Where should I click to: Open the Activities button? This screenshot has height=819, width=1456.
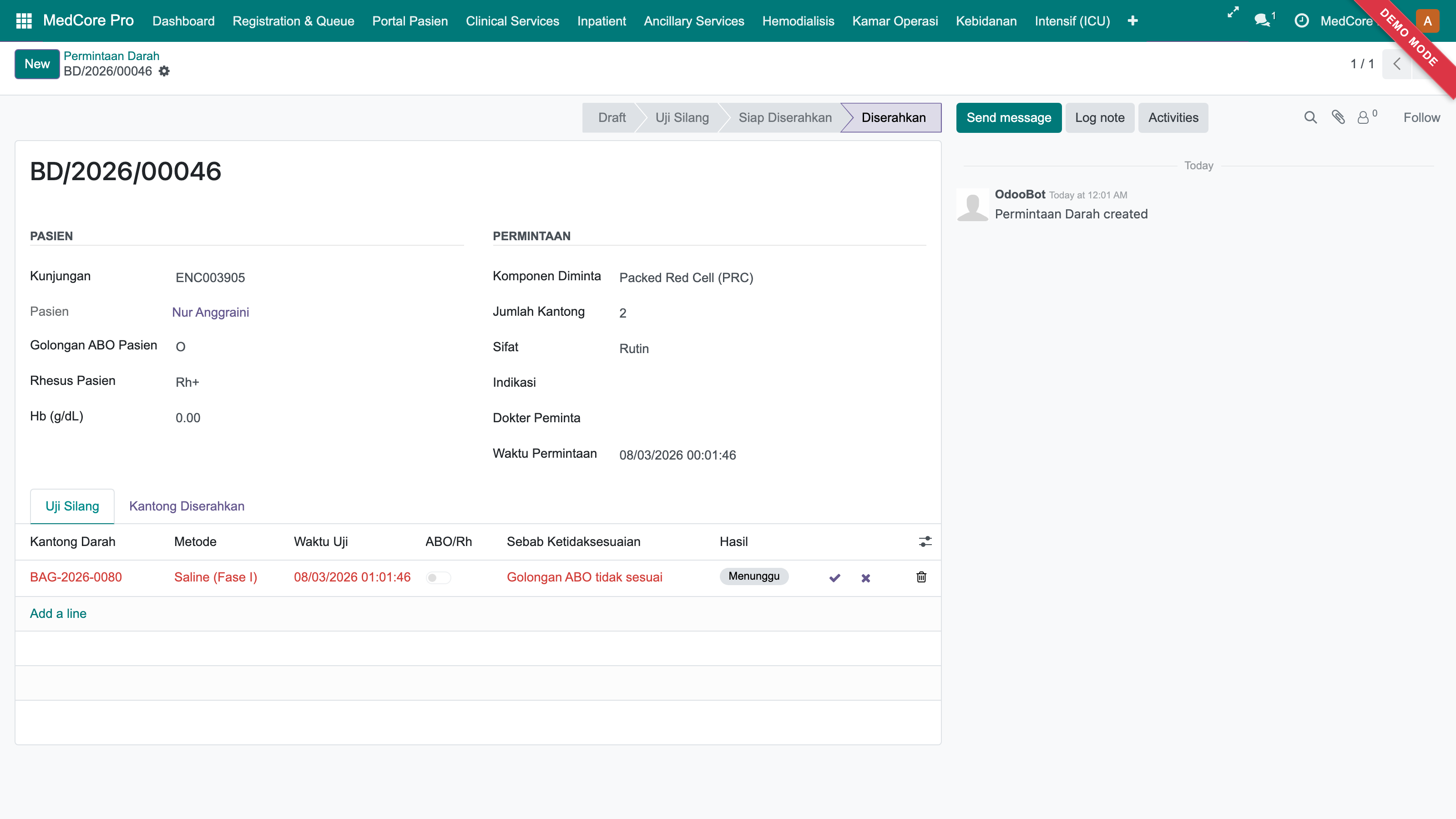pos(1173,117)
